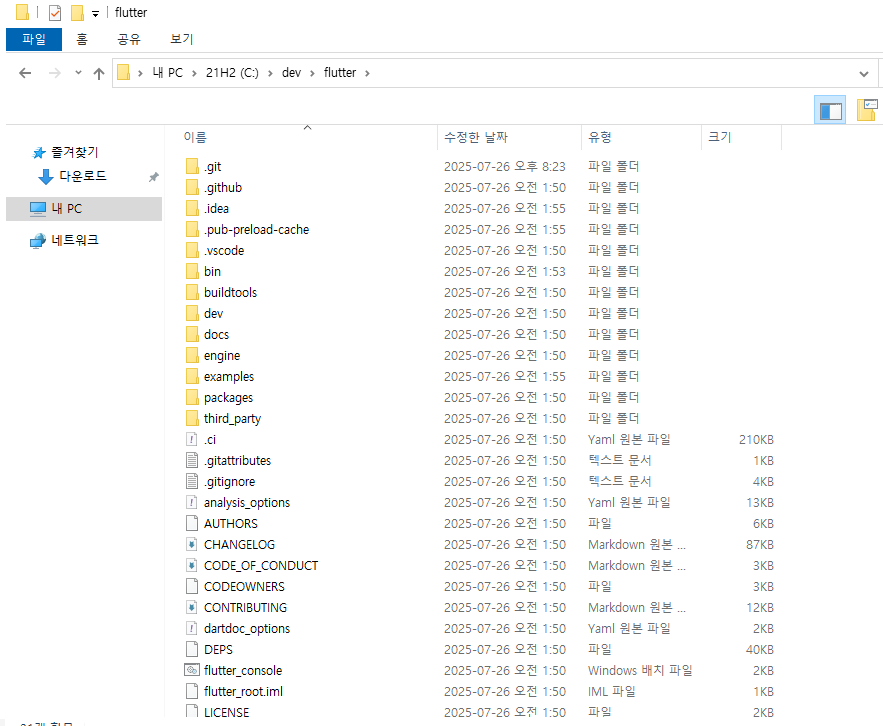Click the .gitattributes text file icon
Viewport: 883px width, 726px height.
click(x=192, y=460)
